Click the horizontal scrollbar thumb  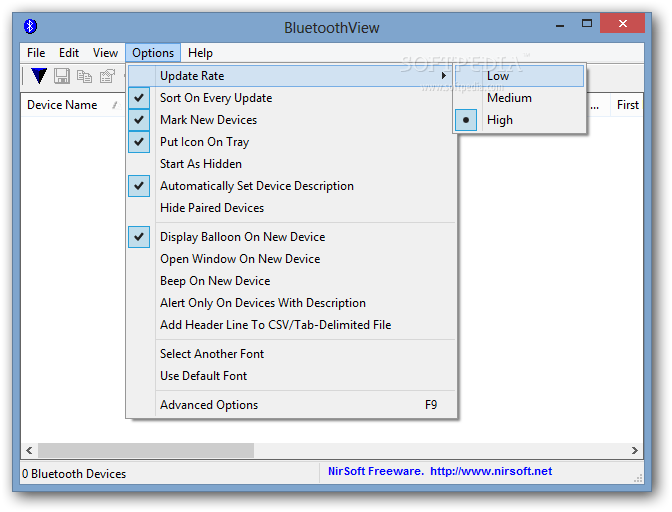point(146,450)
